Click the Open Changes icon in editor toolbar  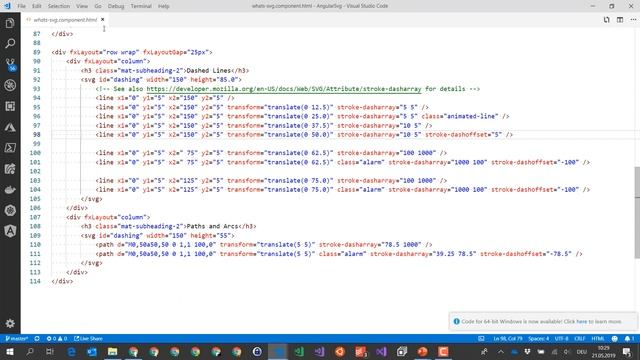click(x=607, y=20)
